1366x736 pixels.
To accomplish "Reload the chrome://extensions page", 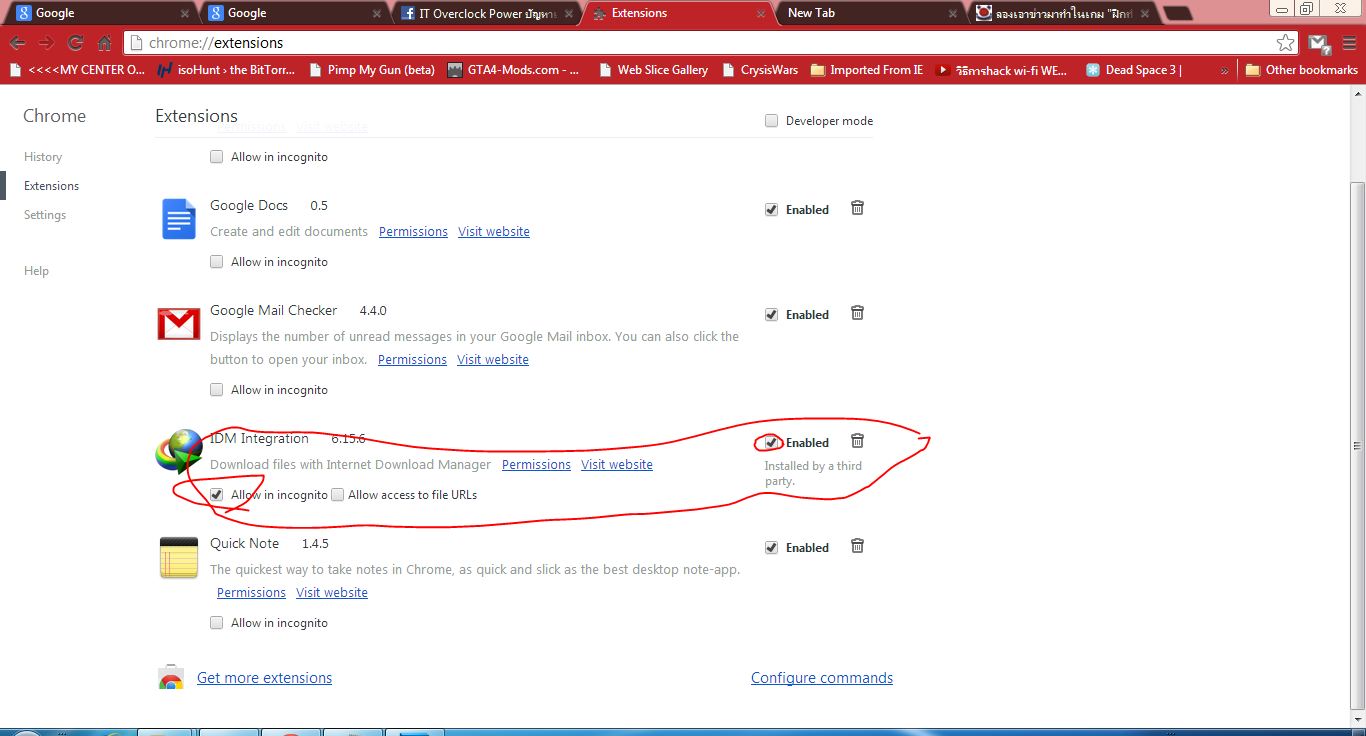I will pyautogui.click(x=75, y=43).
